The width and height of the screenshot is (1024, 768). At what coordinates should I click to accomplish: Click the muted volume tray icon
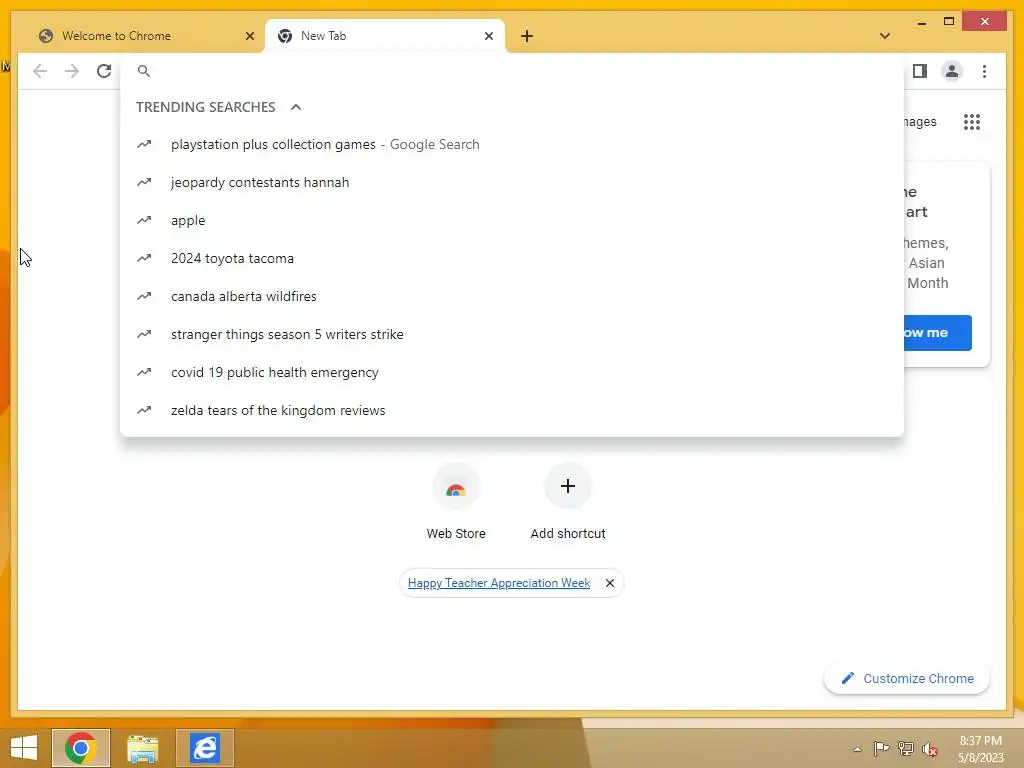pos(930,748)
